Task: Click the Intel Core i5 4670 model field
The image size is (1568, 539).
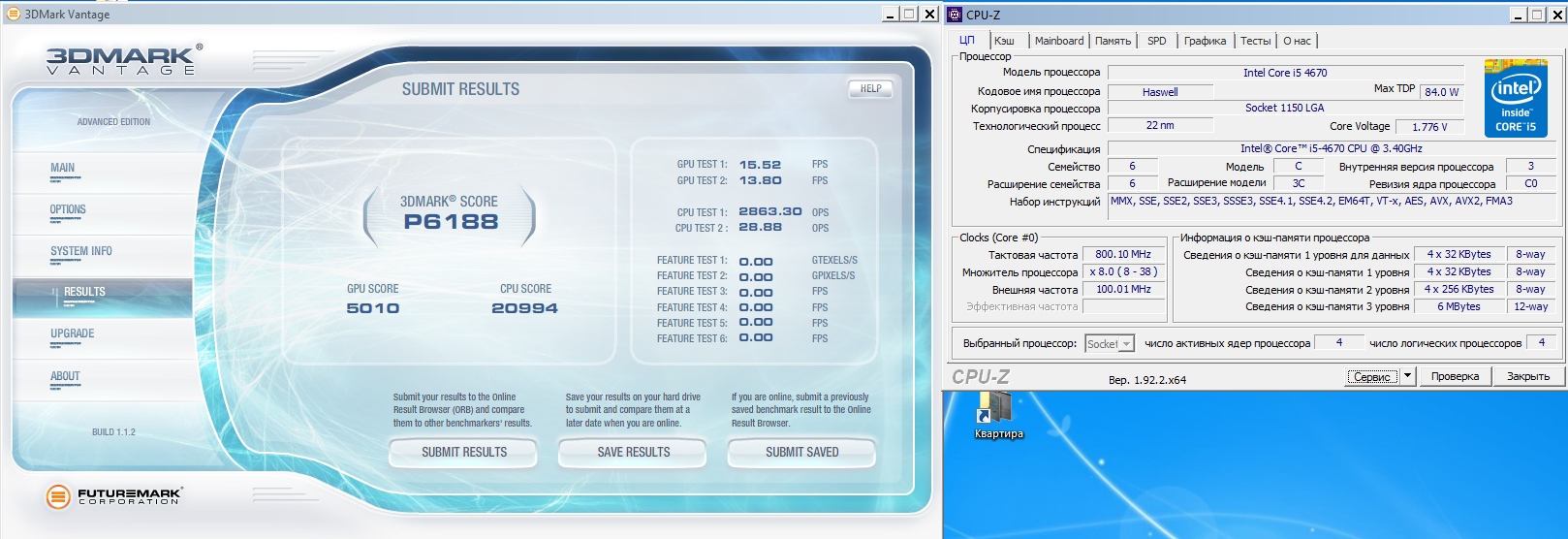Action: [1285, 73]
